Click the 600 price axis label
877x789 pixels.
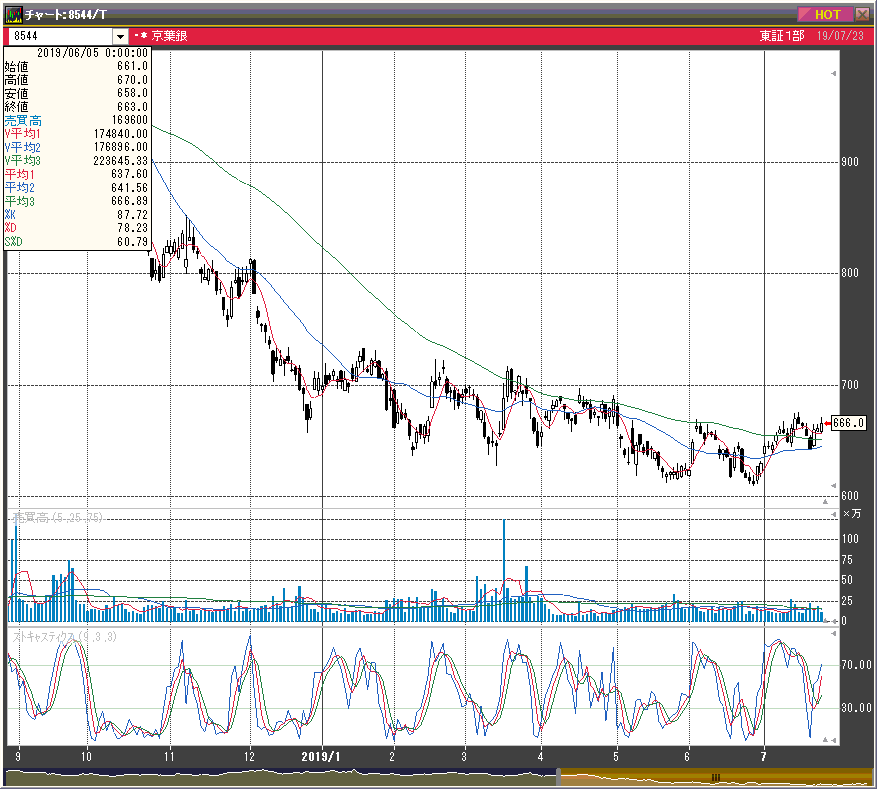coord(850,496)
